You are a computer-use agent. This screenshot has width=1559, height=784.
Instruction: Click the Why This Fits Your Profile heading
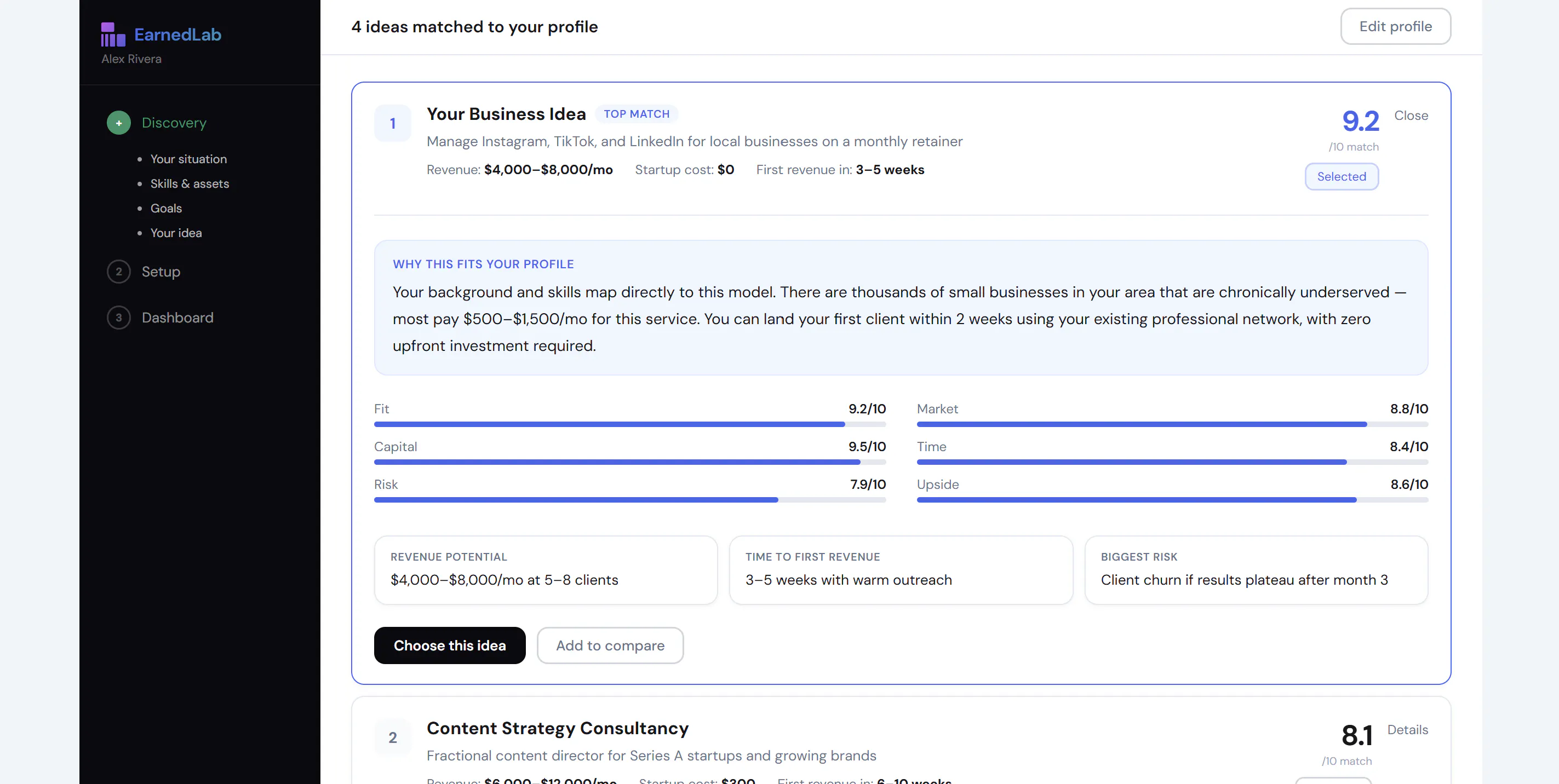[483, 264]
